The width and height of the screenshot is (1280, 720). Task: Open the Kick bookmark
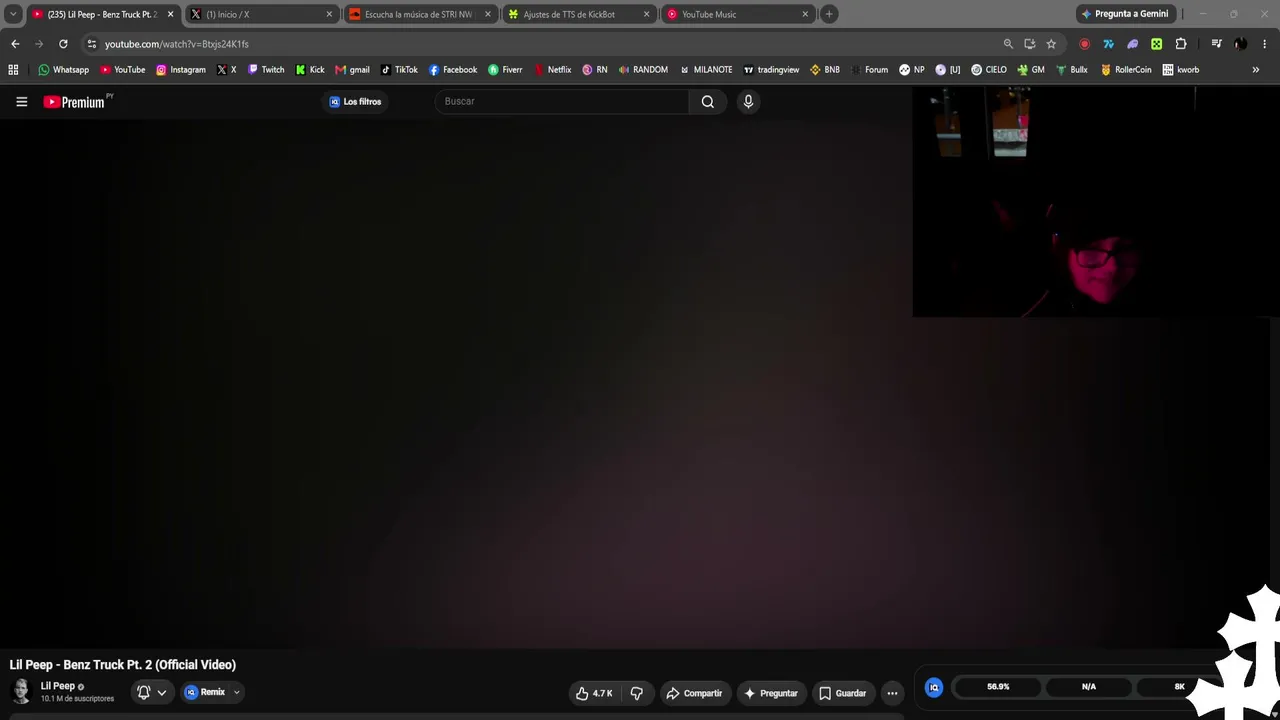(310, 70)
